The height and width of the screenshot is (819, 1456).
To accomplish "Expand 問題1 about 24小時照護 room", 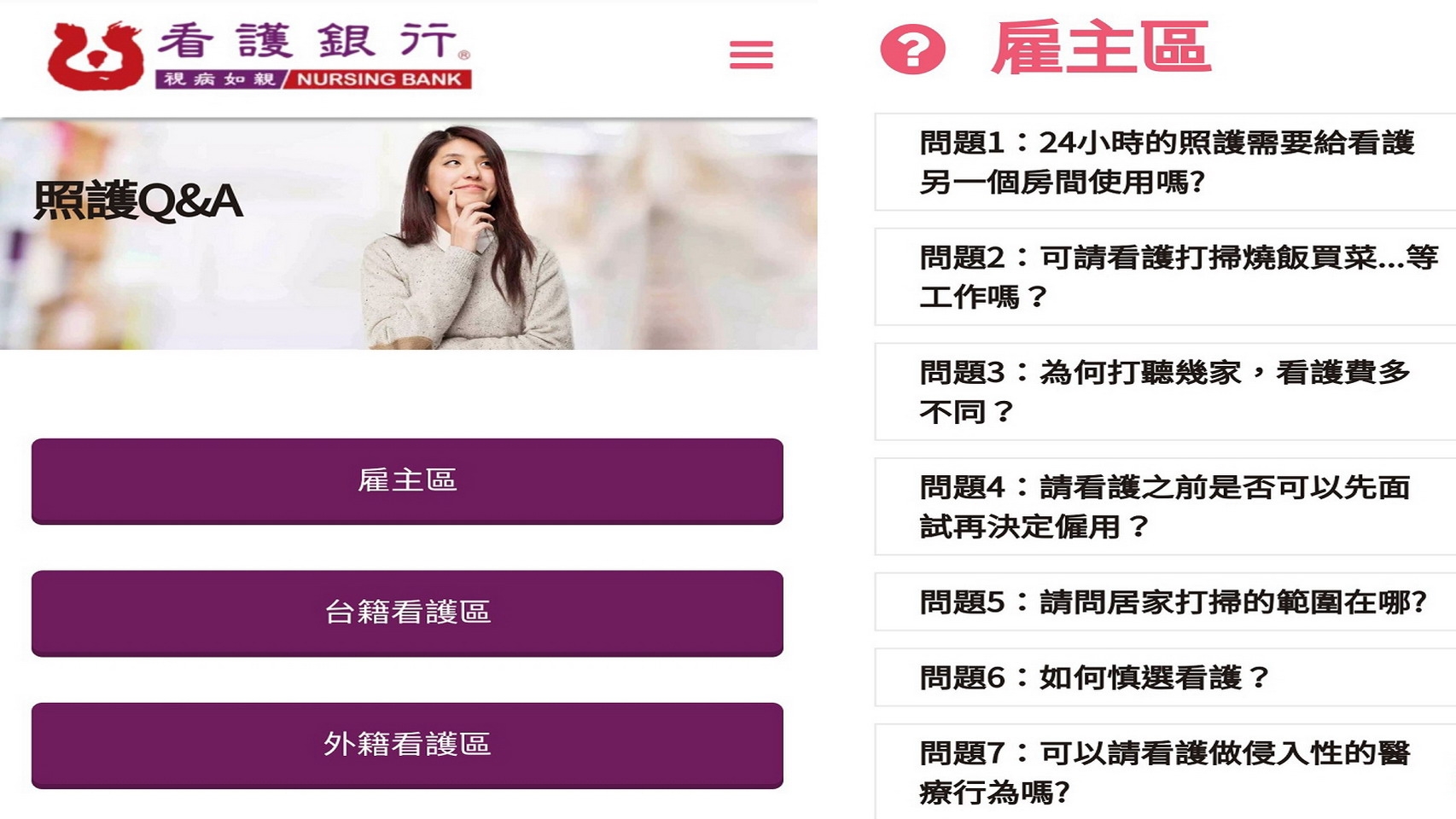I will (x=1166, y=162).
